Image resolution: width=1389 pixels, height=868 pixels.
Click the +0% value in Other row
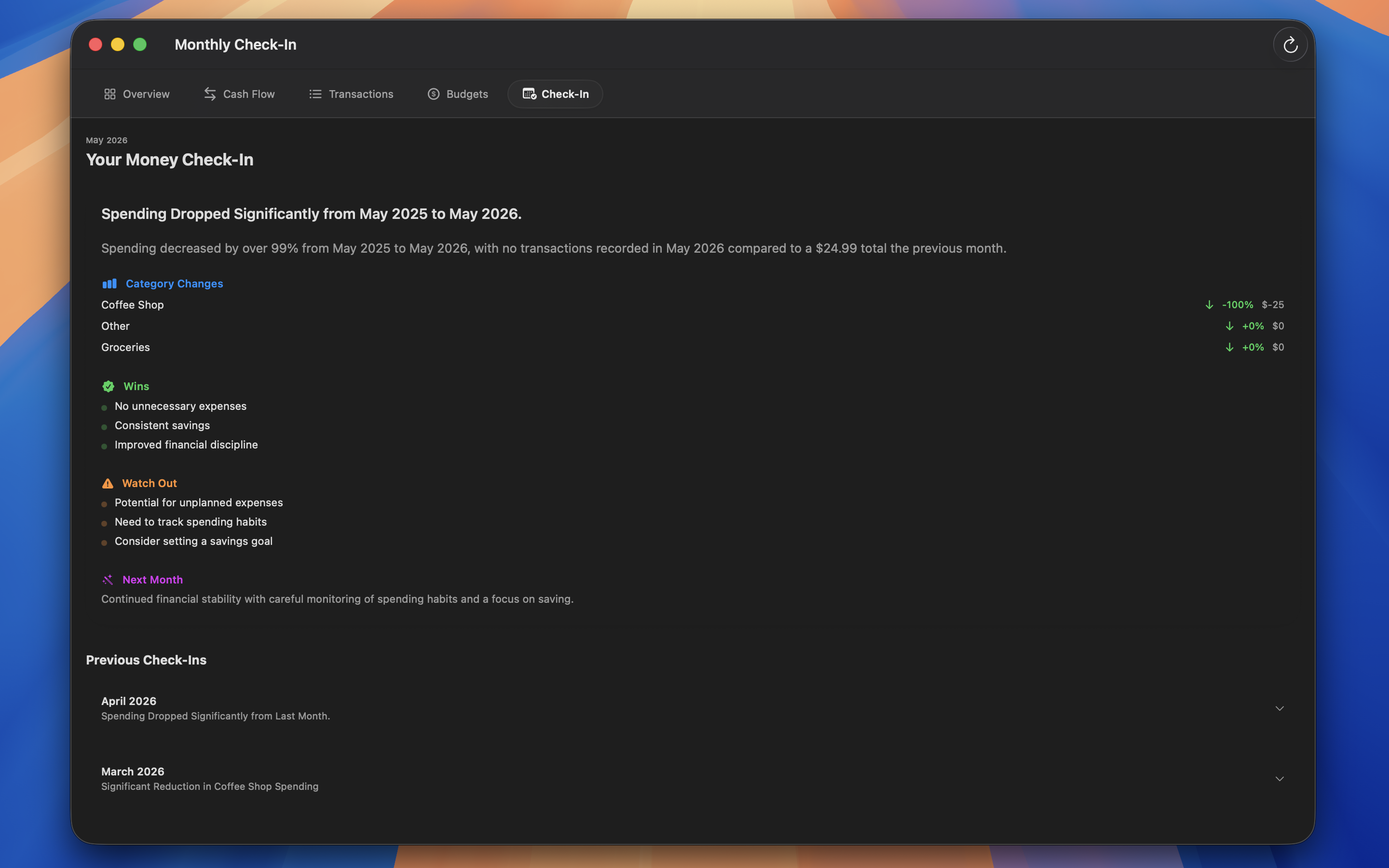(1253, 326)
